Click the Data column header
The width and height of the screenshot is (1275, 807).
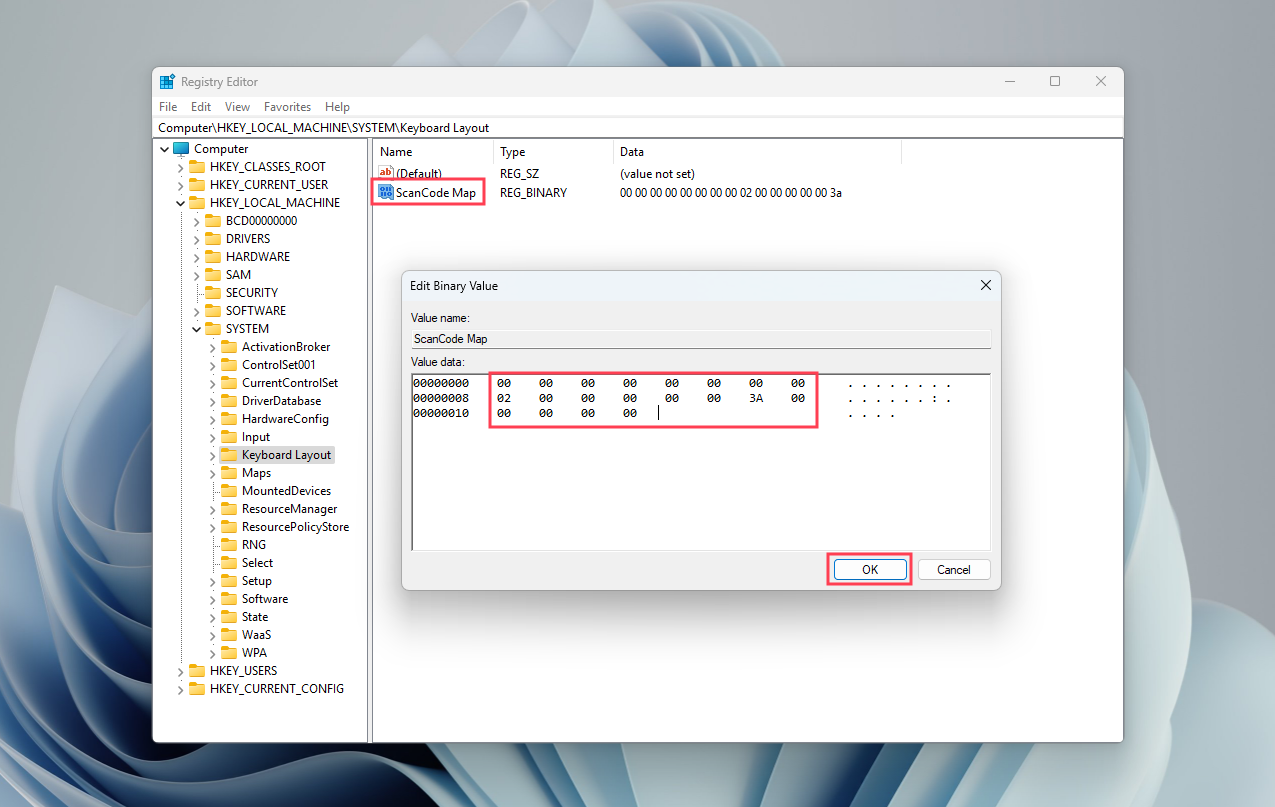pos(757,152)
